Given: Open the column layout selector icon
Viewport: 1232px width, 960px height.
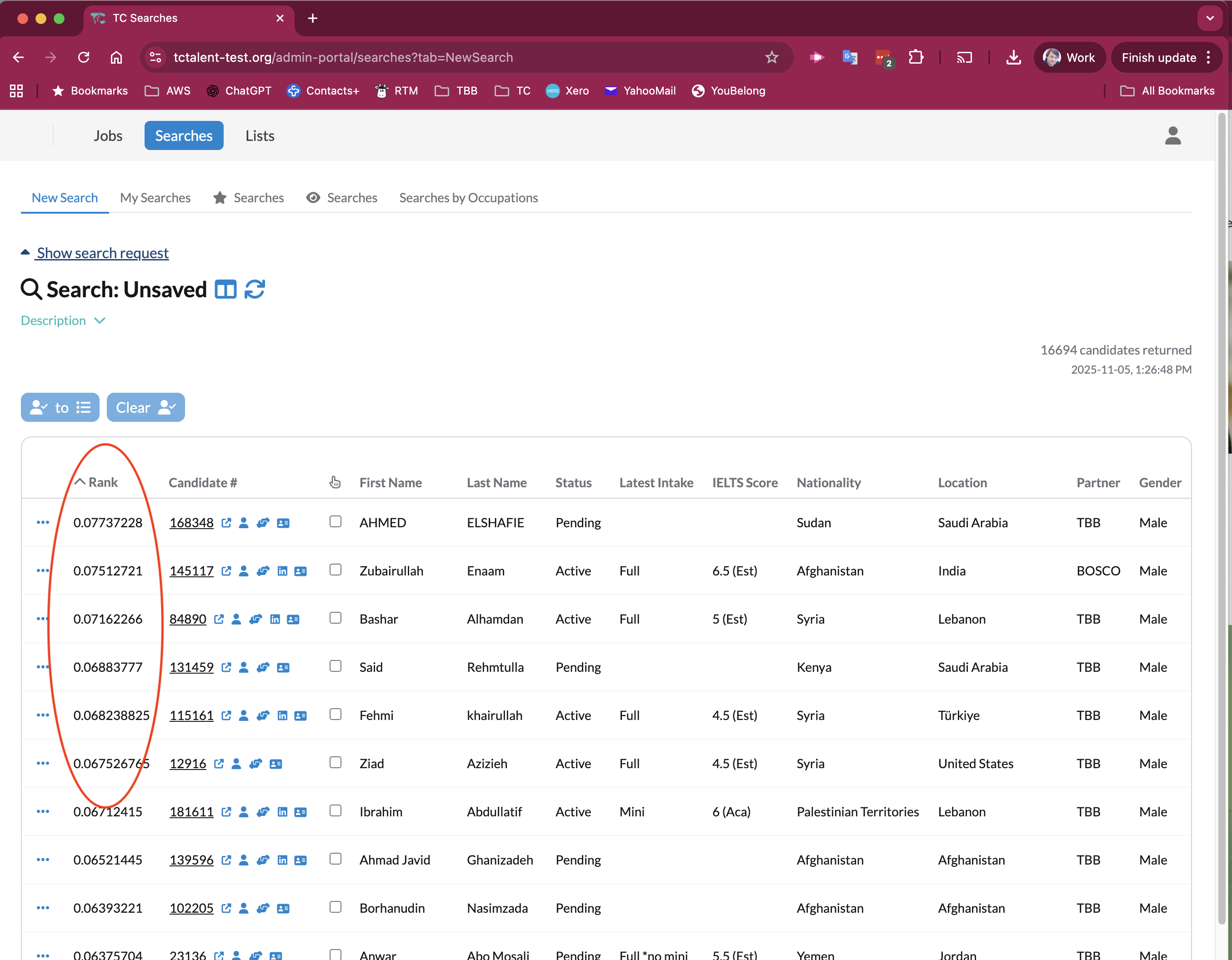Looking at the screenshot, I should [x=225, y=289].
